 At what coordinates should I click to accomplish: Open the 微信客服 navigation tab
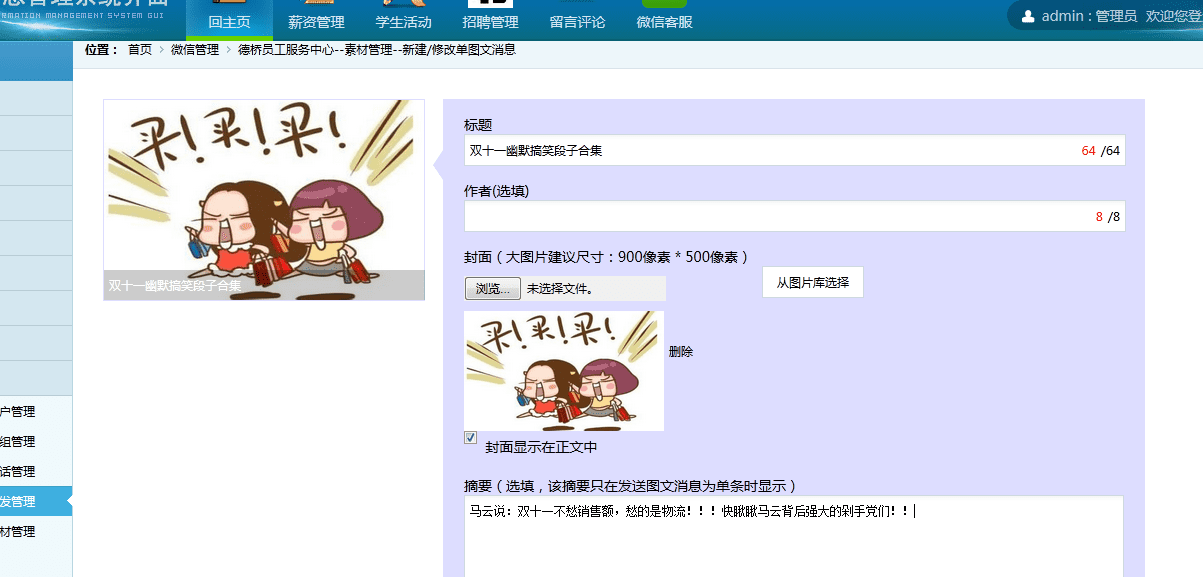(664, 20)
